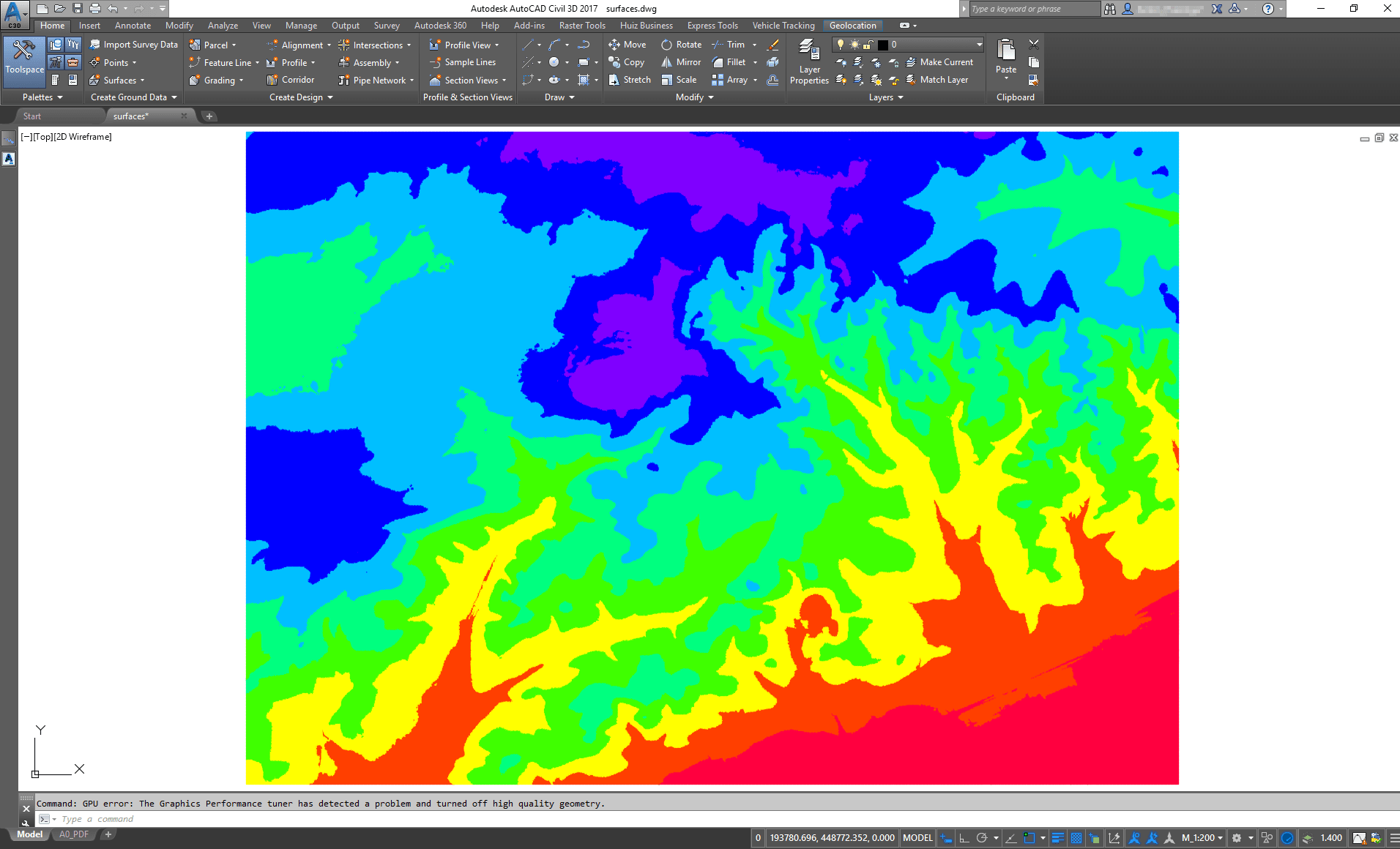
Task: Click the Cut scissors icon
Action: point(1034,45)
